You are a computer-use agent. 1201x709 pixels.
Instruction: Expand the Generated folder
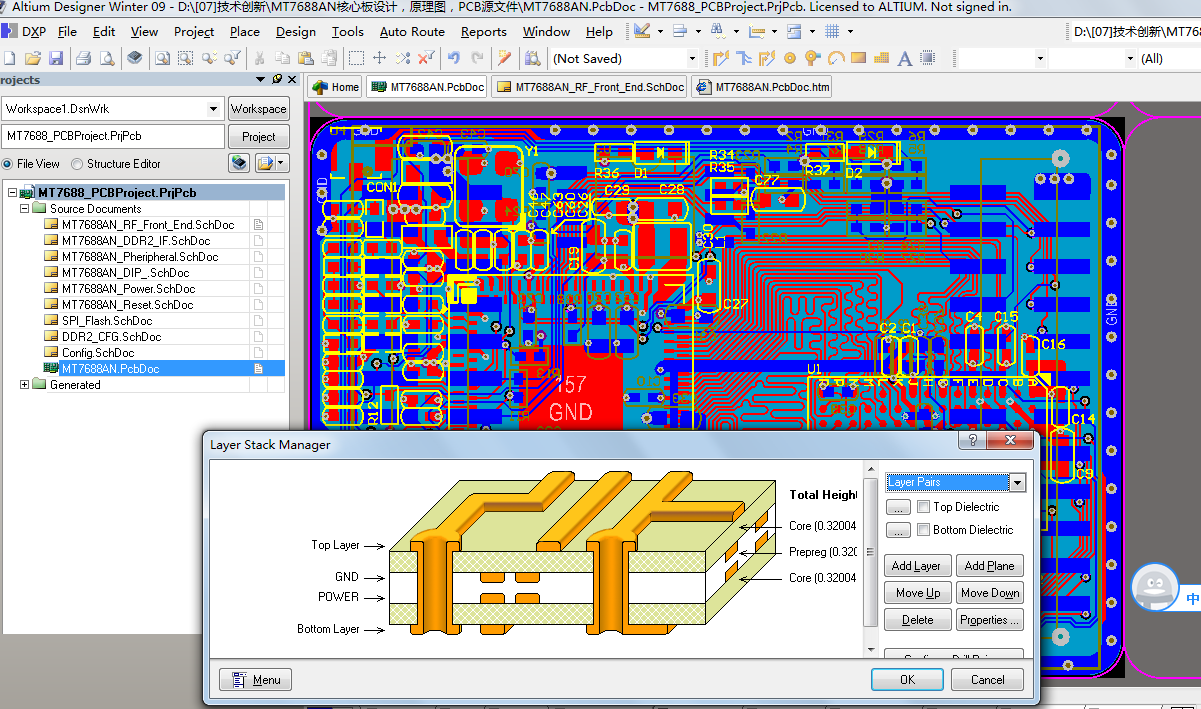click(x=25, y=385)
